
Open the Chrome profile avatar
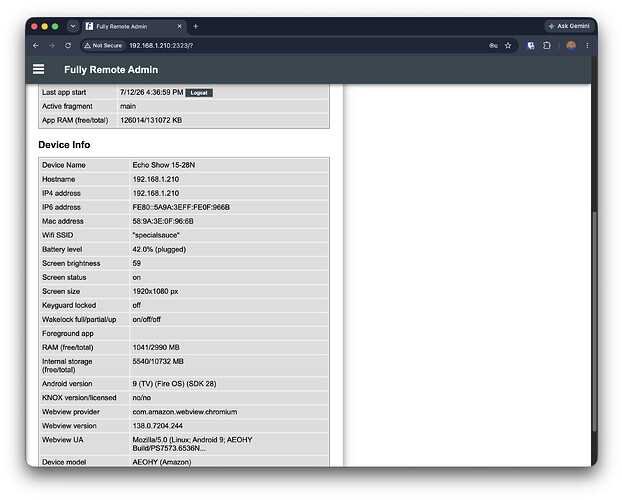(x=571, y=46)
